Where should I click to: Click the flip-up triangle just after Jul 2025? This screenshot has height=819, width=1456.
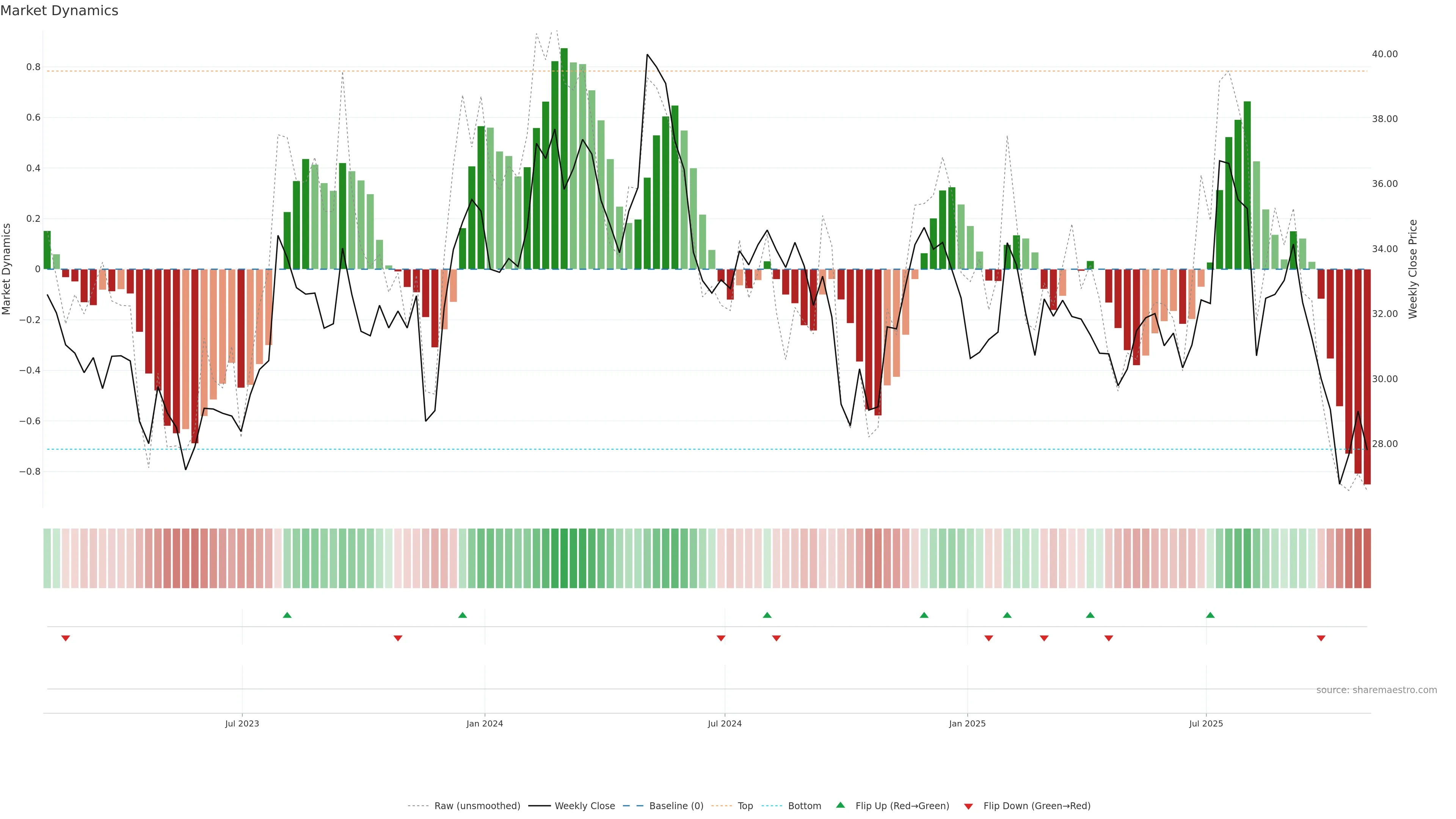(1210, 615)
